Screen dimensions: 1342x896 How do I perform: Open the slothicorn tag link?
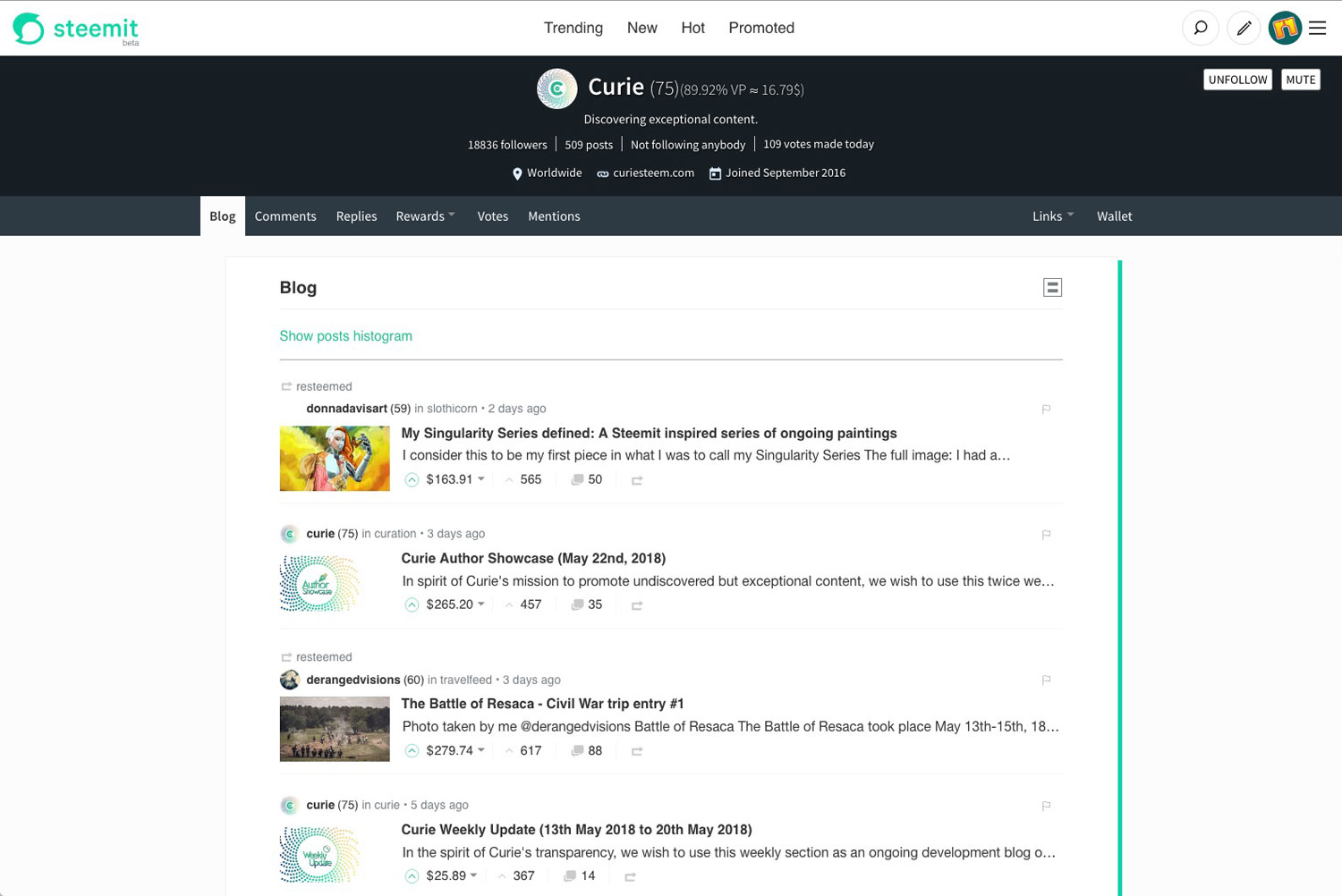pos(452,409)
